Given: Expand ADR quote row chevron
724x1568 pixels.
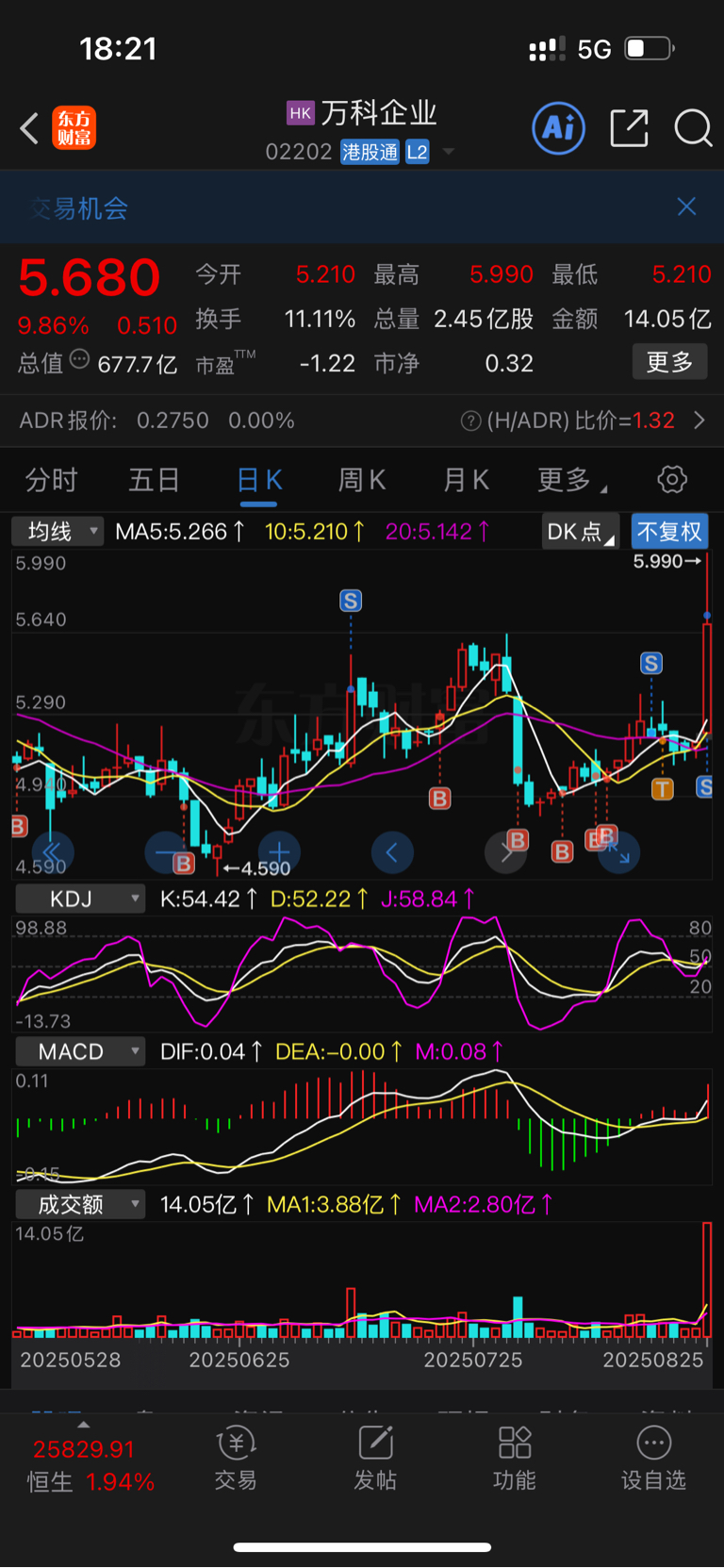Looking at the screenshot, I should point(699,421).
